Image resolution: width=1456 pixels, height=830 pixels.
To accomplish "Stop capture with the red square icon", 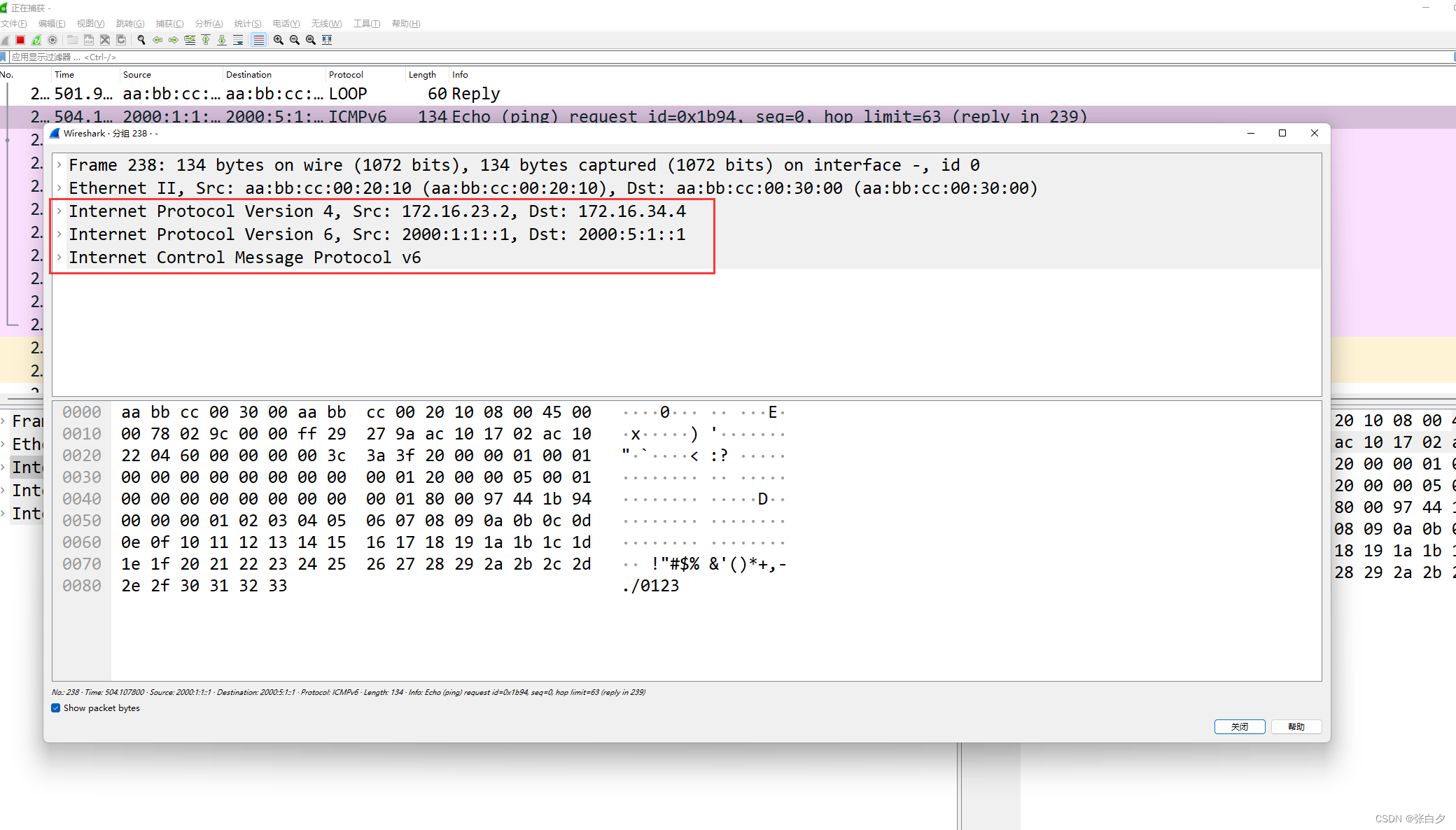I will 20,40.
